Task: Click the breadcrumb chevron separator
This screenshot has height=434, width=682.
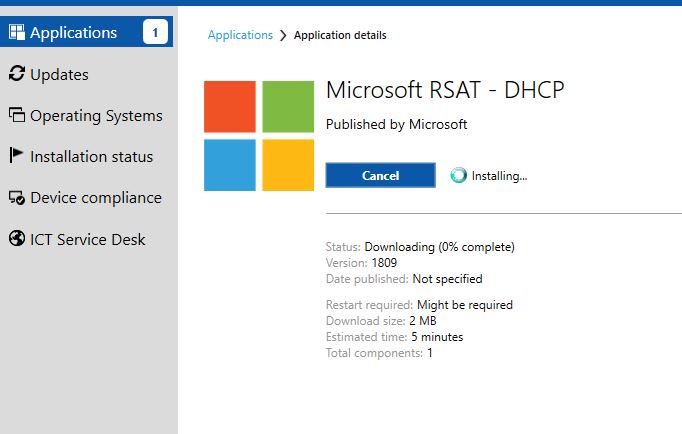Action: tap(283, 35)
